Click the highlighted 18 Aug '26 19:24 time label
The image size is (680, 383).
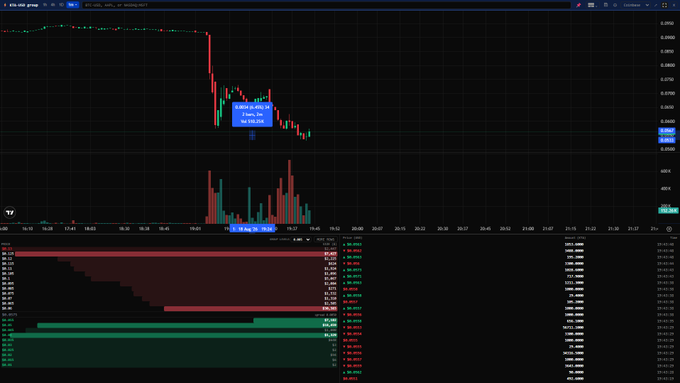click(x=252, y=229)
